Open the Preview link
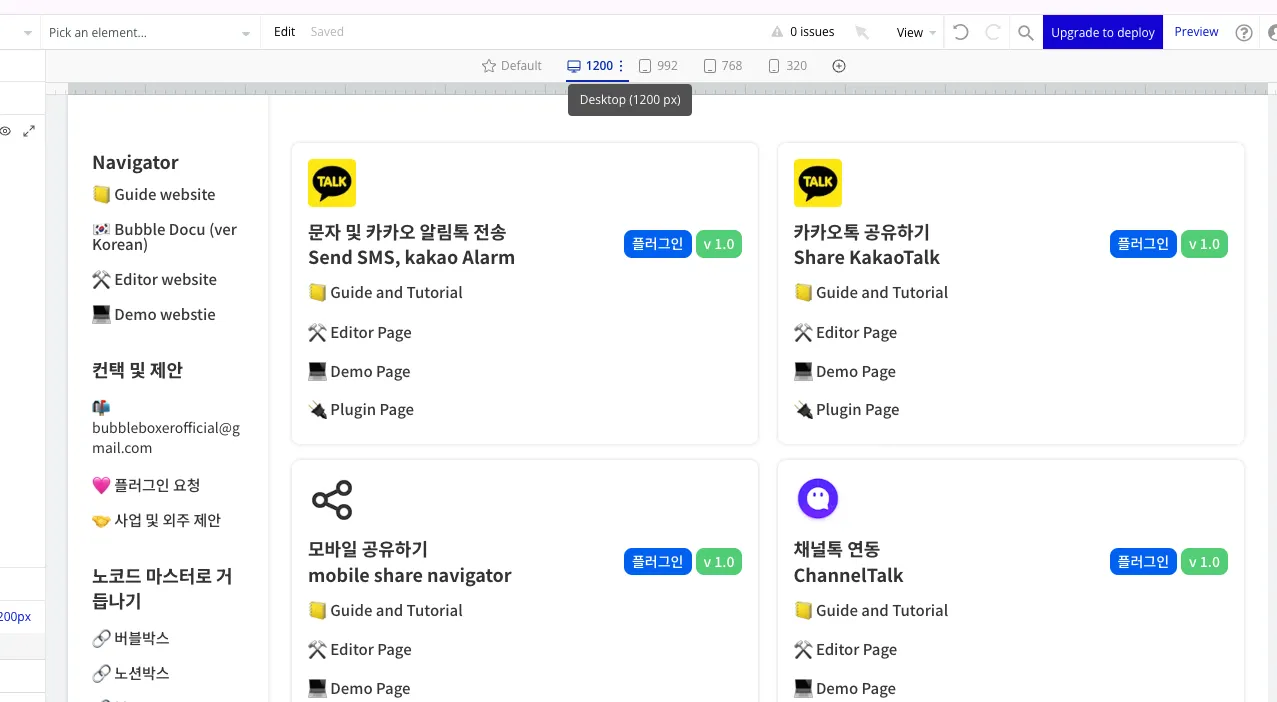 pyautogui.click(x=1196, y=32)
